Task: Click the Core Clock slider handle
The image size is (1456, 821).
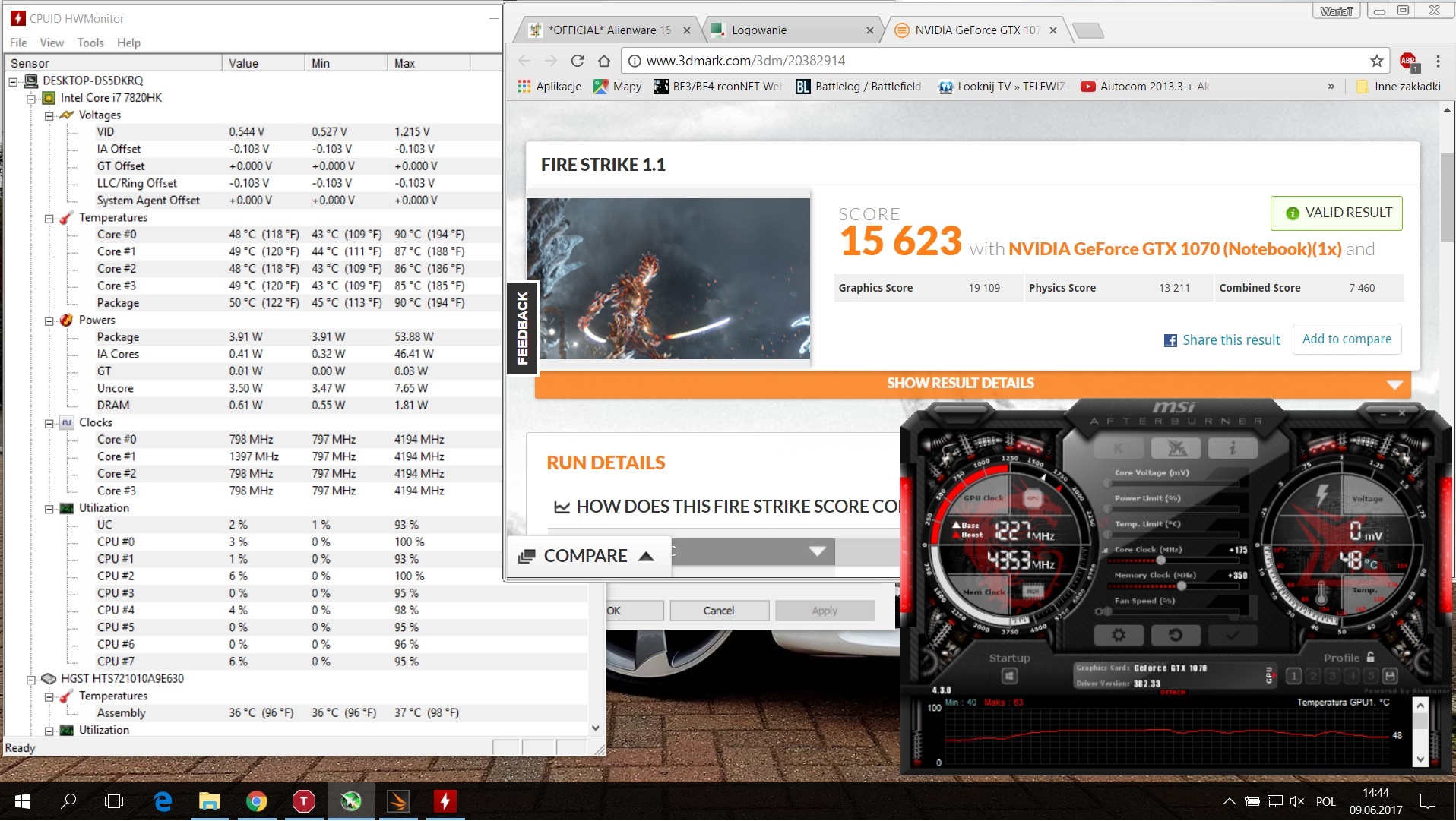Action: (1160, 560)
